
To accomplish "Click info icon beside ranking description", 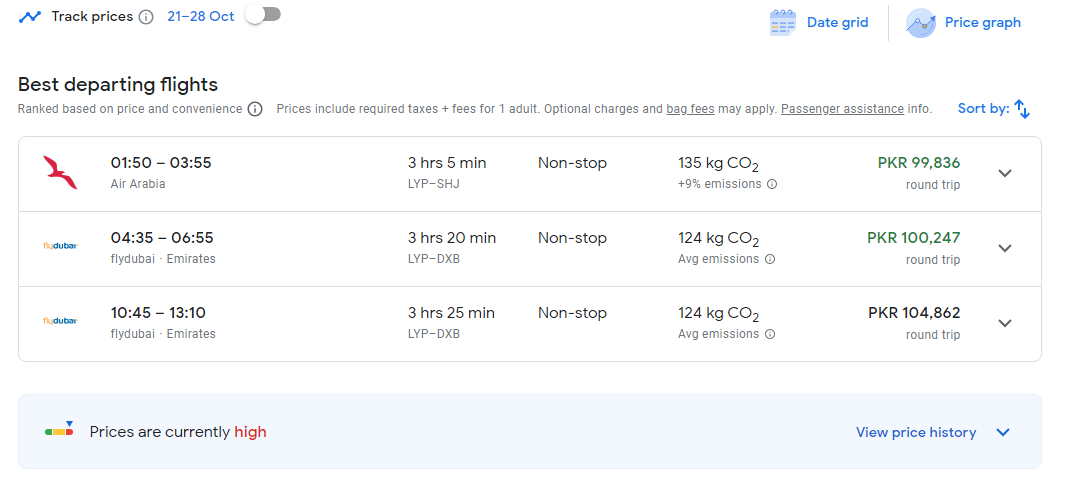I will 255,109.
